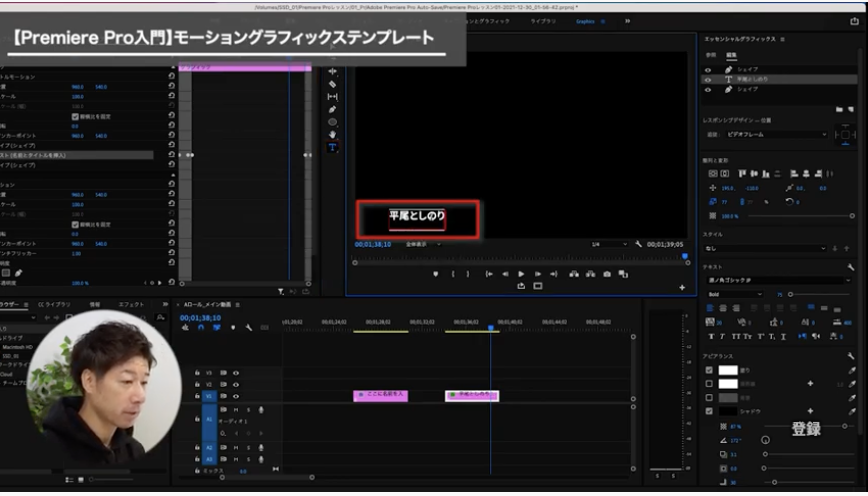This screenshot has width=868, height=496.
Task: Open the Bold font weight dropdown
Action: coord(735,294)
